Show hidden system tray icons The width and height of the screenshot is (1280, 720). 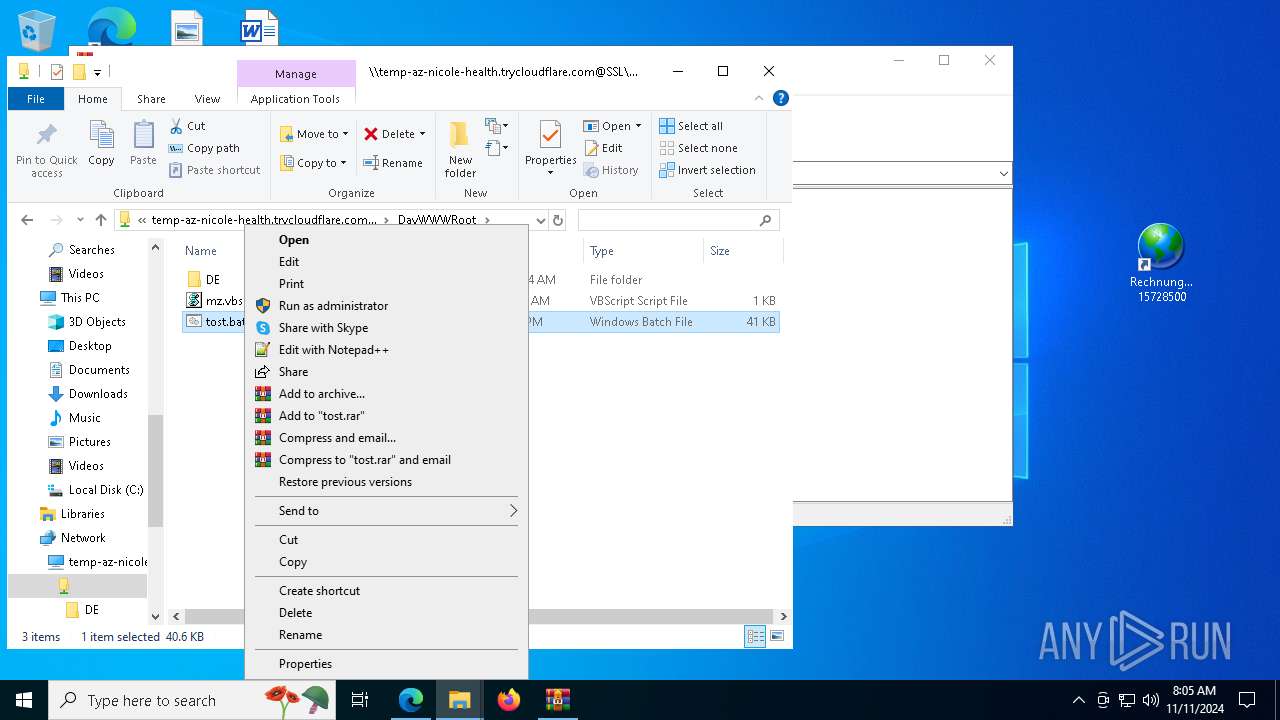[x=1078, y=700]
